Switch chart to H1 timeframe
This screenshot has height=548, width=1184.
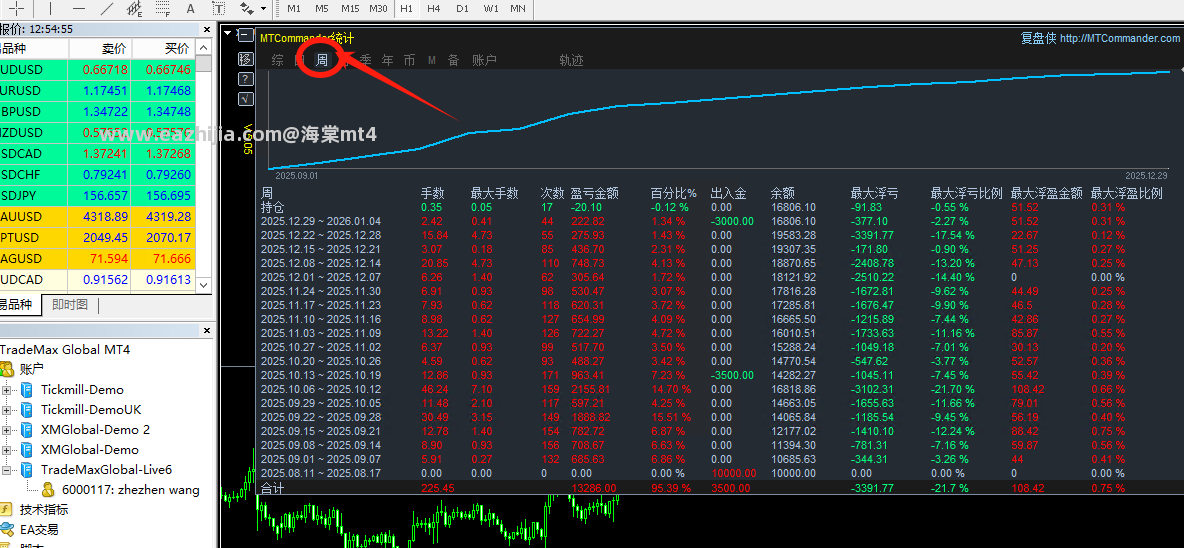(406, 9)
